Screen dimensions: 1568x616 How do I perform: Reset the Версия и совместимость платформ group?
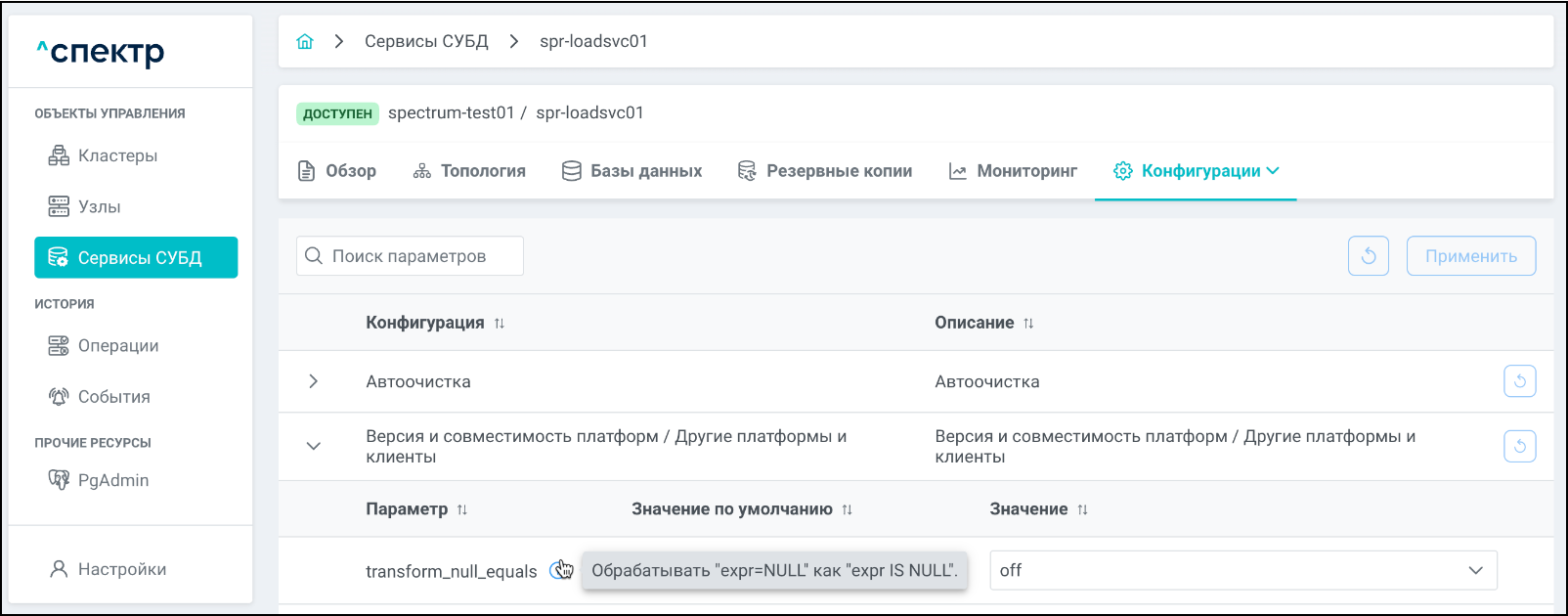[1519, 447]
